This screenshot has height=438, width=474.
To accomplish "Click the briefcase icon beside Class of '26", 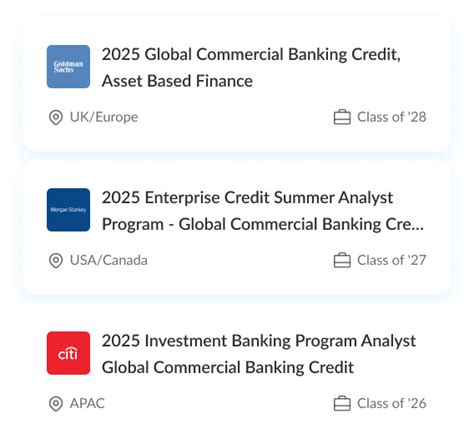I will coord(342,403).
